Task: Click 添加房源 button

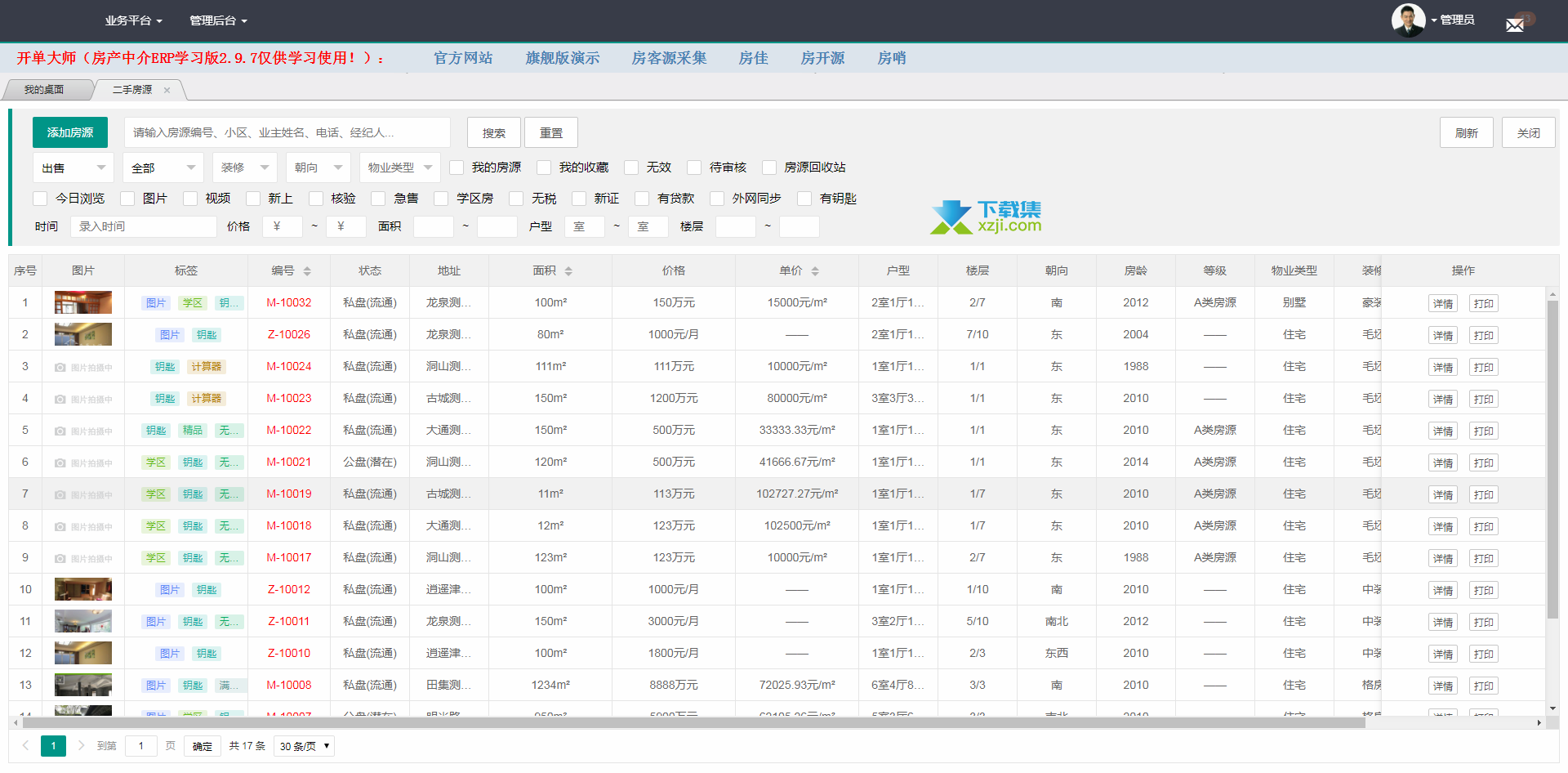Action: tap(70, 132)
